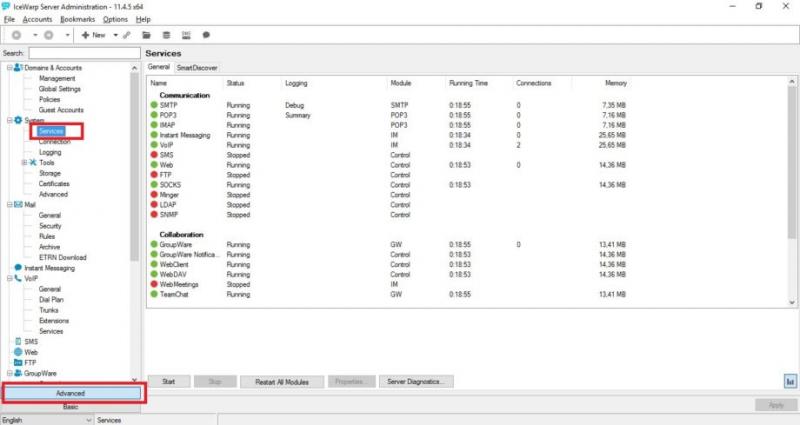Click the Web globe icon in tree

(18, 352)
